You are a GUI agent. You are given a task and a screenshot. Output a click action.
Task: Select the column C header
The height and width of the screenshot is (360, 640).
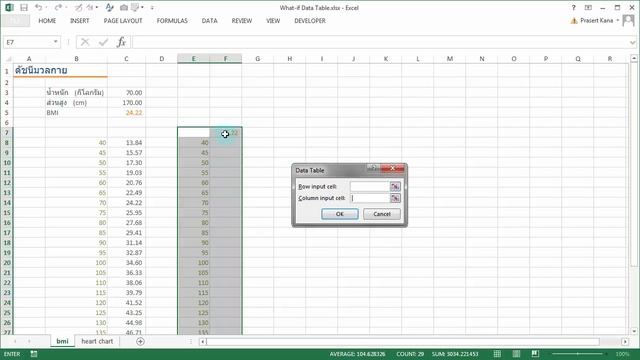click(126, 59)
